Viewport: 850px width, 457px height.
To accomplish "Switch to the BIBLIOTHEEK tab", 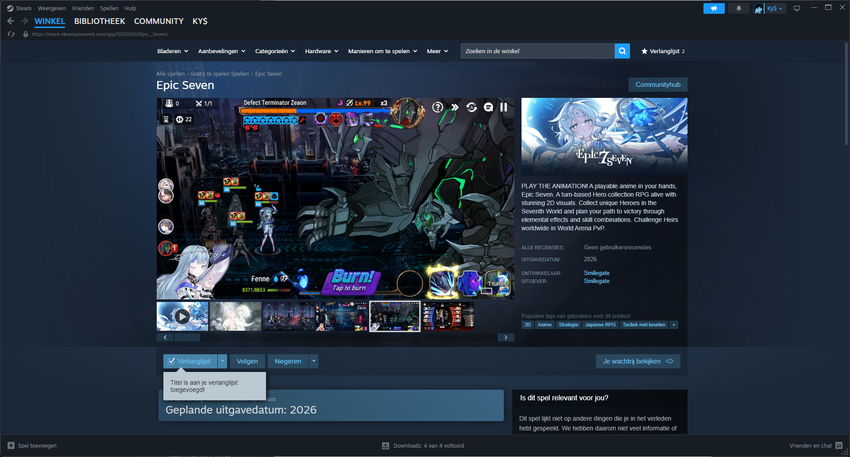I will coord(100,21).
